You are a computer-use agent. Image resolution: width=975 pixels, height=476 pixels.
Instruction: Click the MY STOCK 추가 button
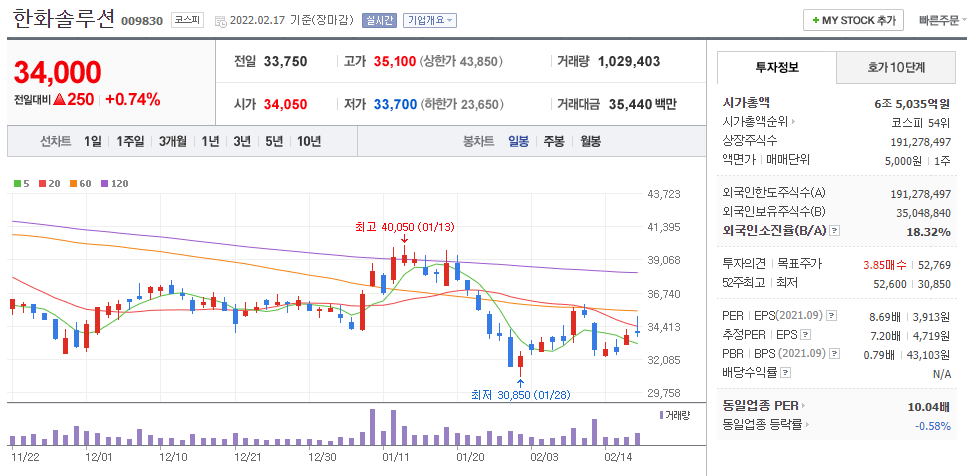tap(853, 20)
